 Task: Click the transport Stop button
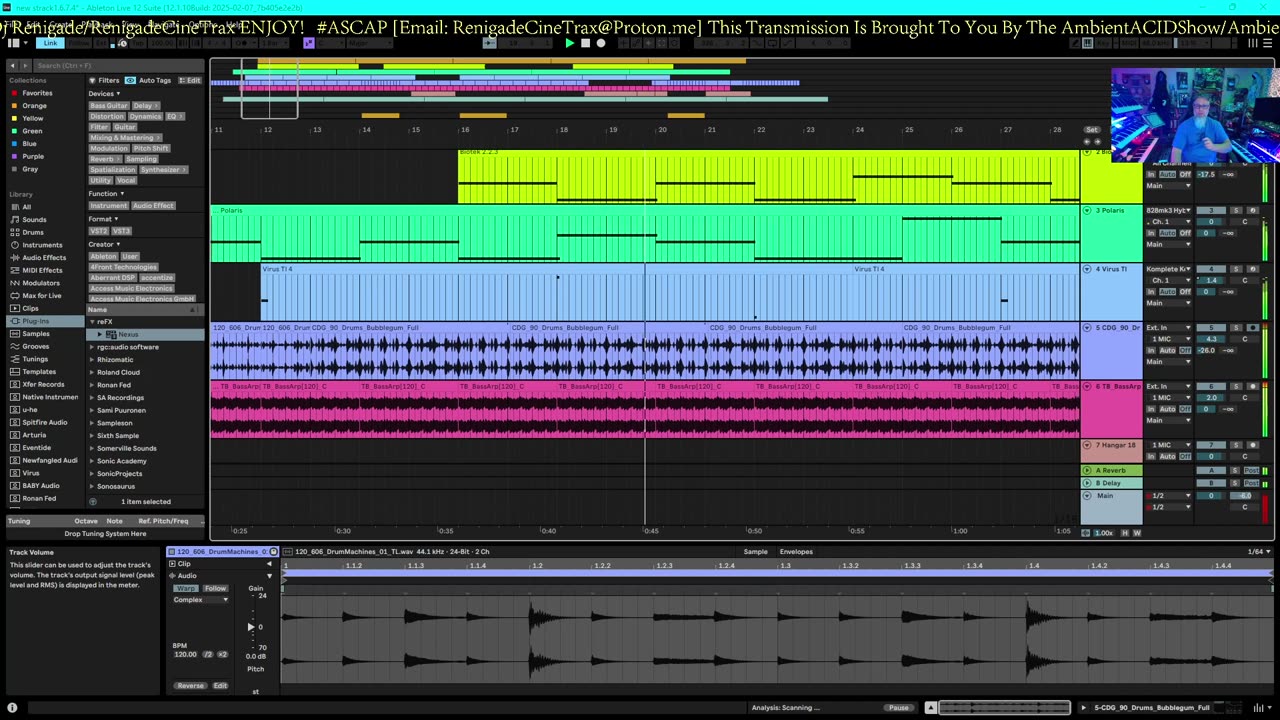585,43
